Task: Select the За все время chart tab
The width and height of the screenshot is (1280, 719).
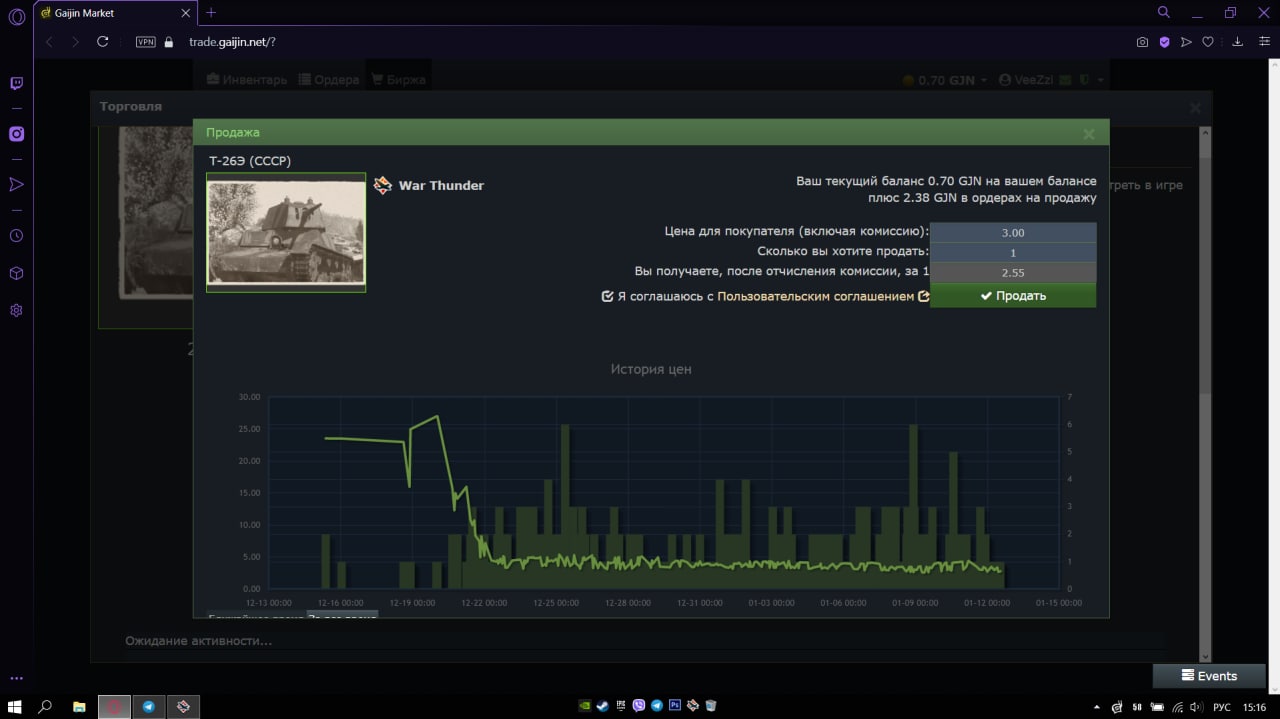Action: pyautogui.click(x=342, y=614)
